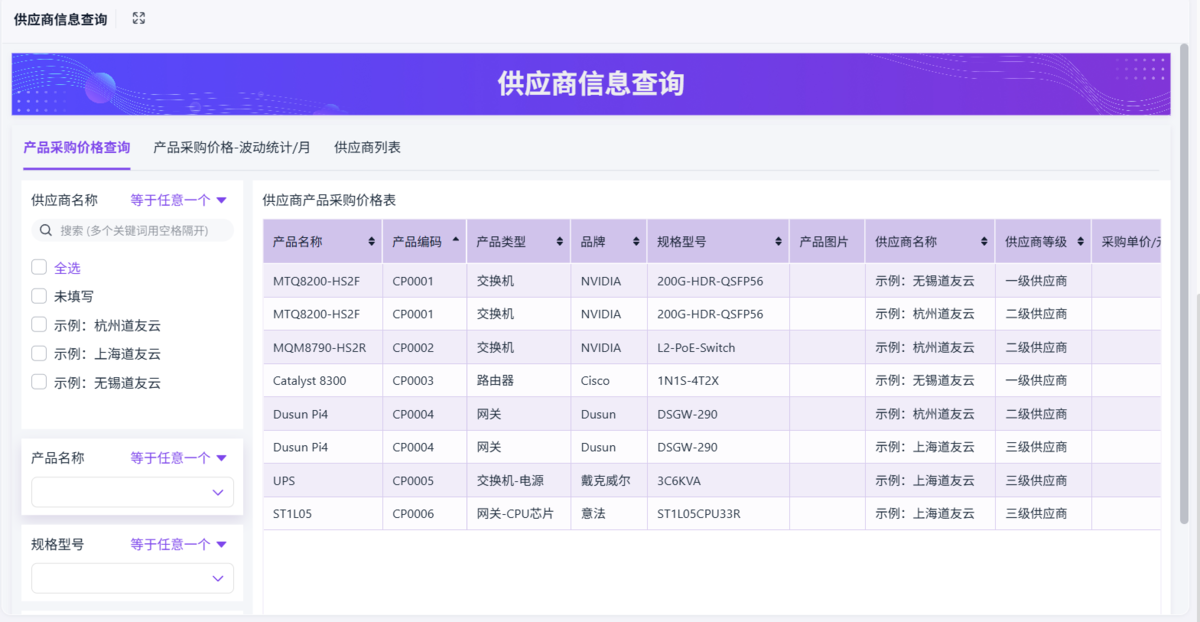Click the 供应商等级 column sort icon
The height and width of the screenshot is (622, 1200).
point(1080,242)
